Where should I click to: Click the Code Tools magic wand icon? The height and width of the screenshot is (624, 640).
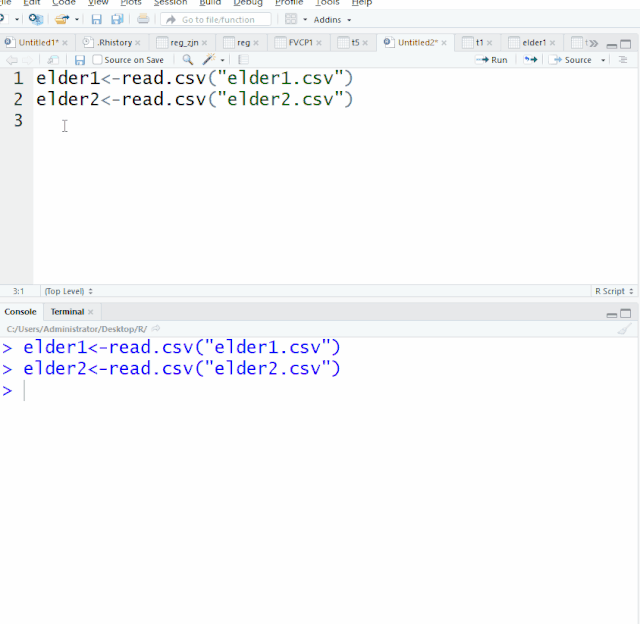209,60
